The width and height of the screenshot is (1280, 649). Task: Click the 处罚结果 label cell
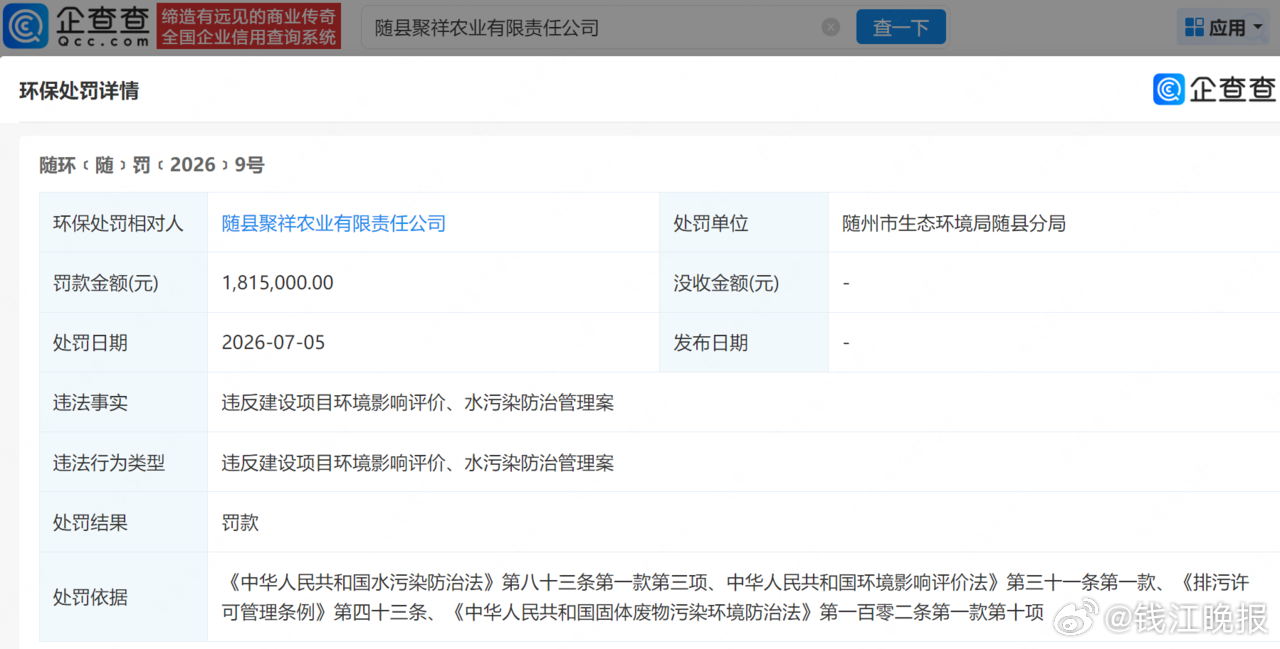coord(123,523)
